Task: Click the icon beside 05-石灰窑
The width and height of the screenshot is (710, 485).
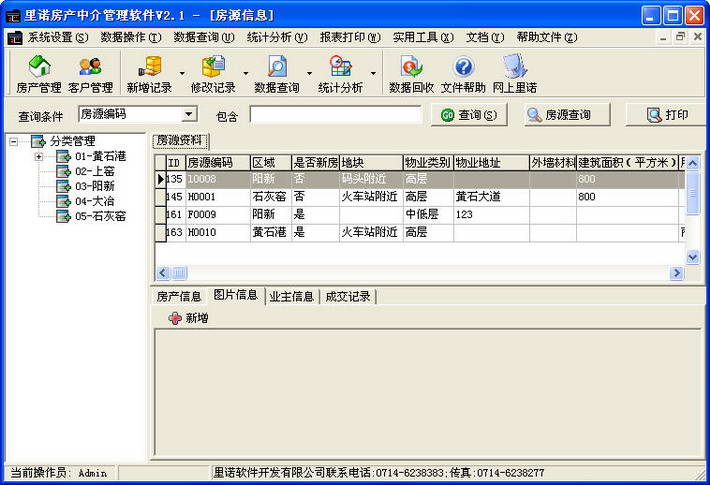Action: 63,216
